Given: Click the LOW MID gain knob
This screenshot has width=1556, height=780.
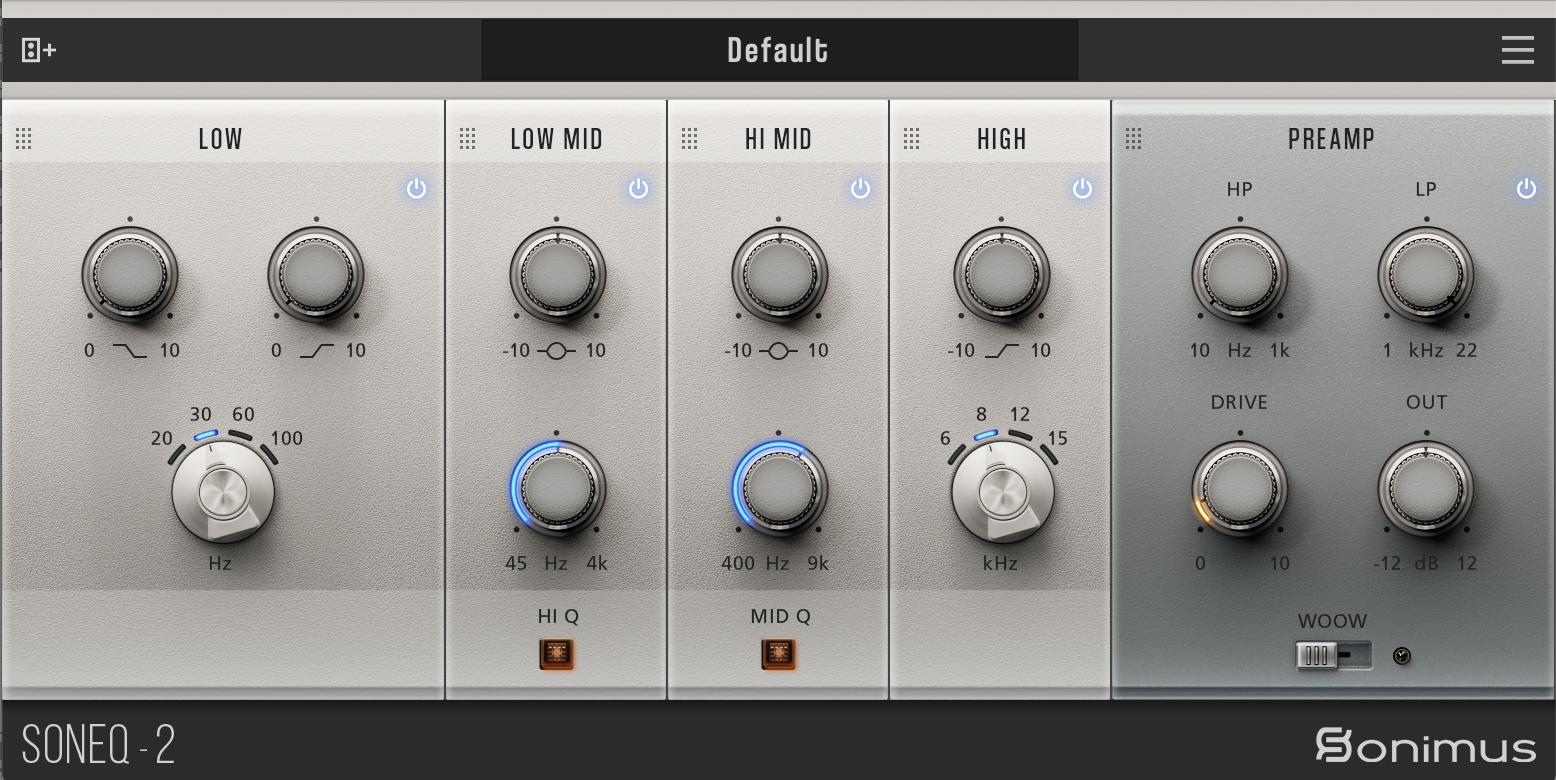Looking at the screenshot, I should [x=557, y=273].
